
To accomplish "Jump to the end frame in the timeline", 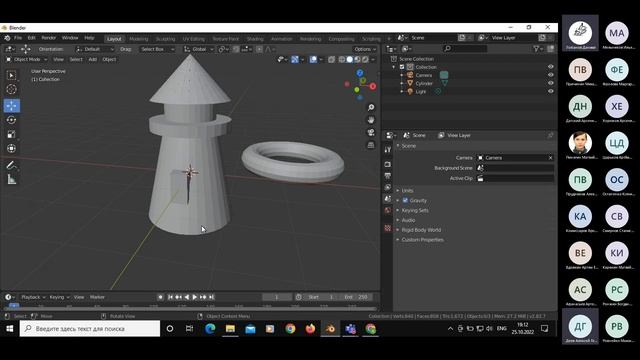I will point(211,297).
